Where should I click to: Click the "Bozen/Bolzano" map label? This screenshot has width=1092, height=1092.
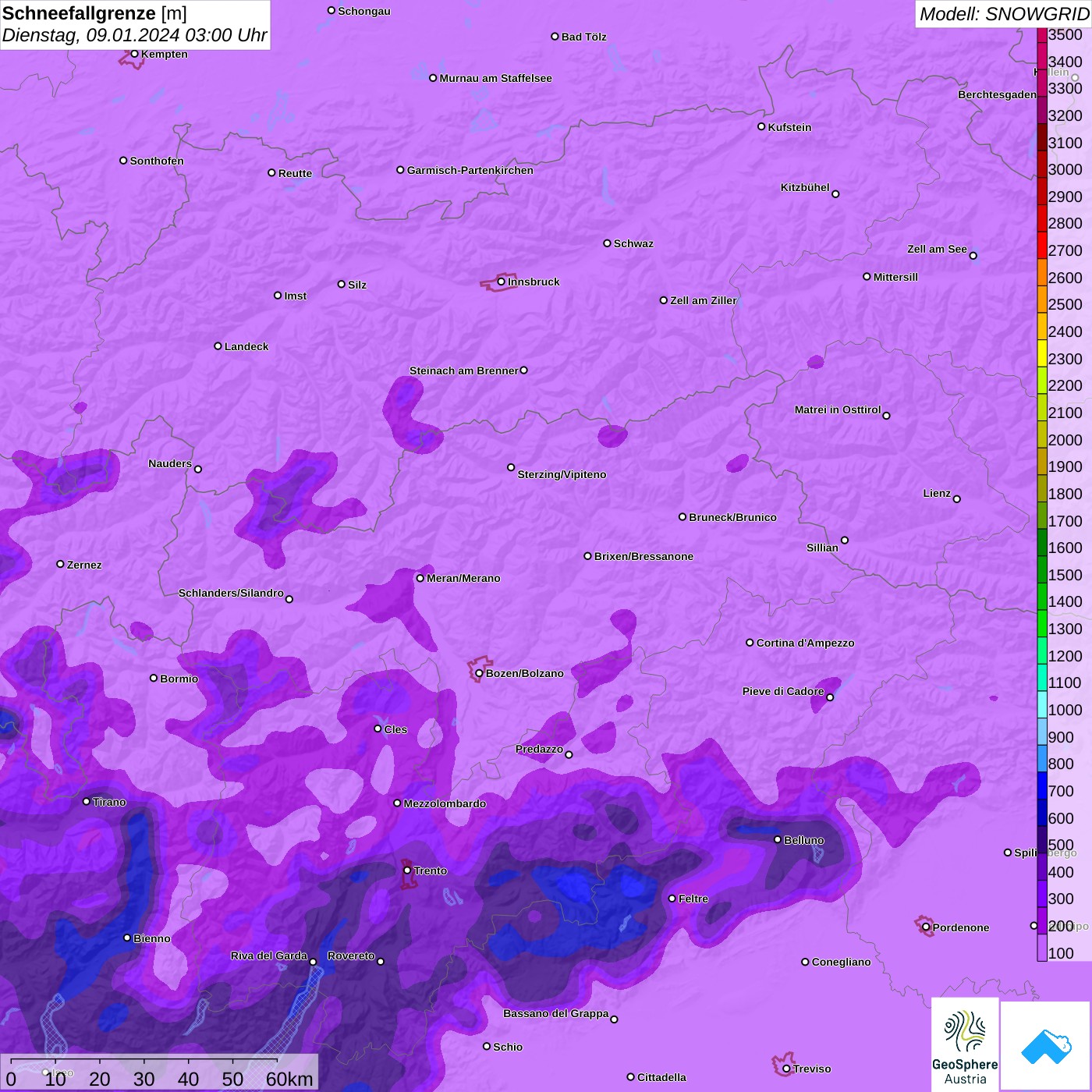(525, 673)
